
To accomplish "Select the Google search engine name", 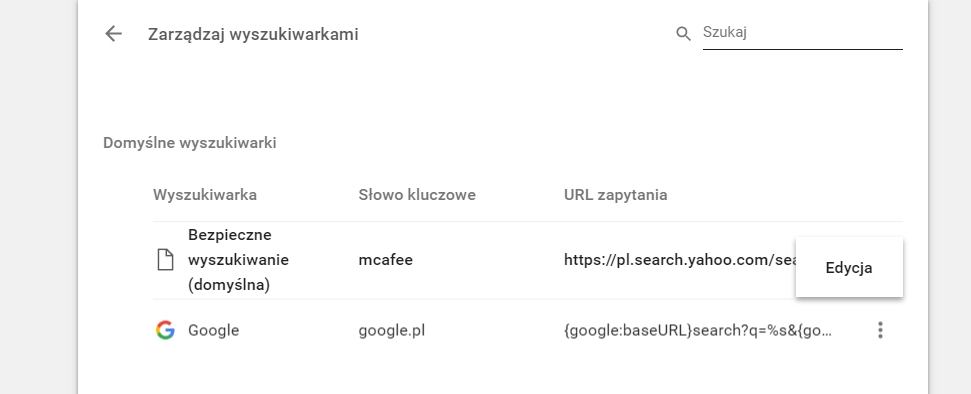I will (x=214, y=330).
